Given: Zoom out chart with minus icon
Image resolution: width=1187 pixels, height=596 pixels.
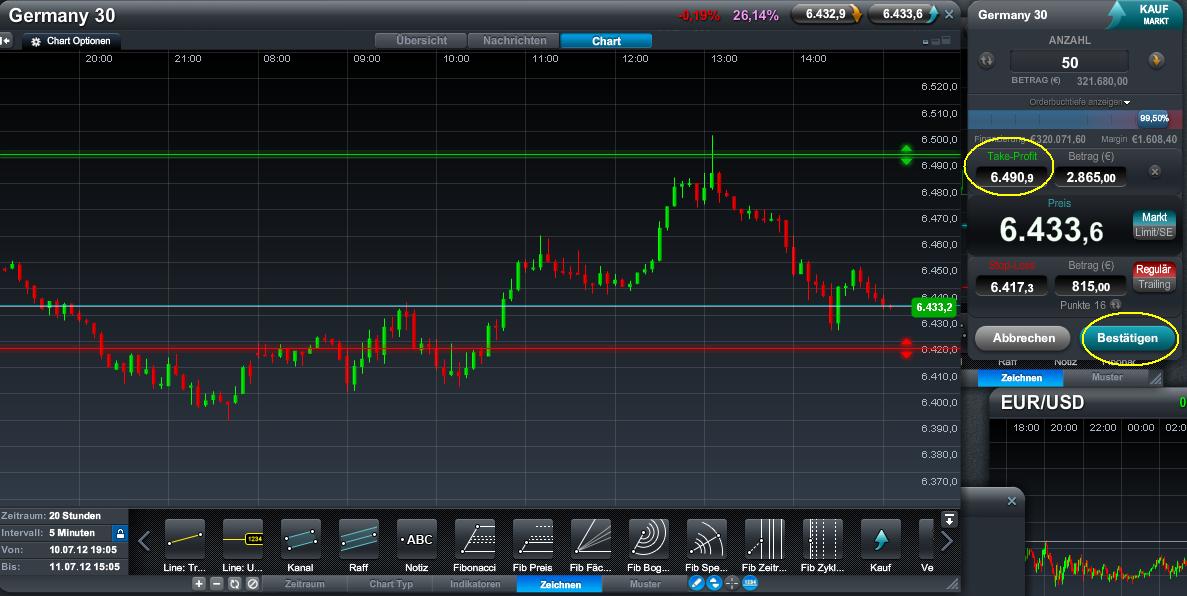Looking at the screenshot, I should pyautogui.click(x=217, y=583).
